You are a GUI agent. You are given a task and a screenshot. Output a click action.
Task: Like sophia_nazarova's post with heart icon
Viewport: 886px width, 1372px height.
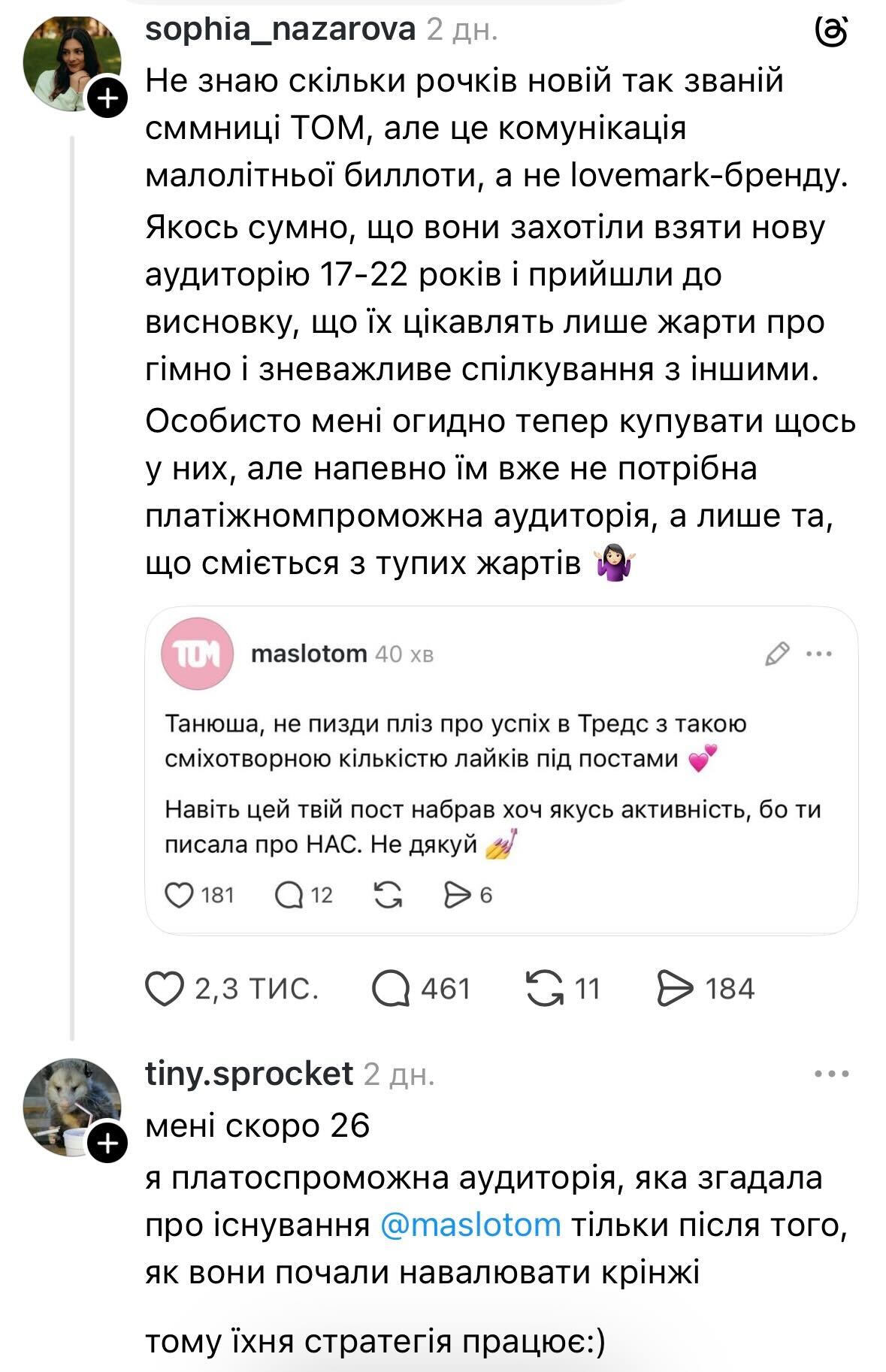[x=165, y=989]
